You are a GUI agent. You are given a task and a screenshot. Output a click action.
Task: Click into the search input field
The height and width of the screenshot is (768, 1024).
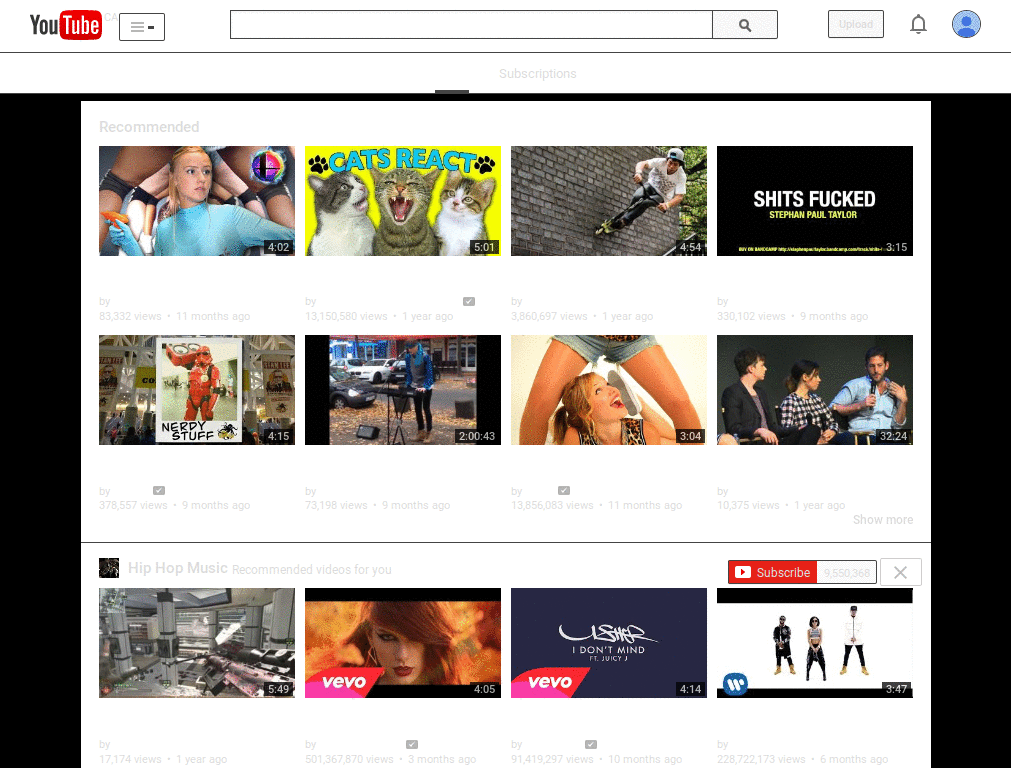[x=471, y=25]
